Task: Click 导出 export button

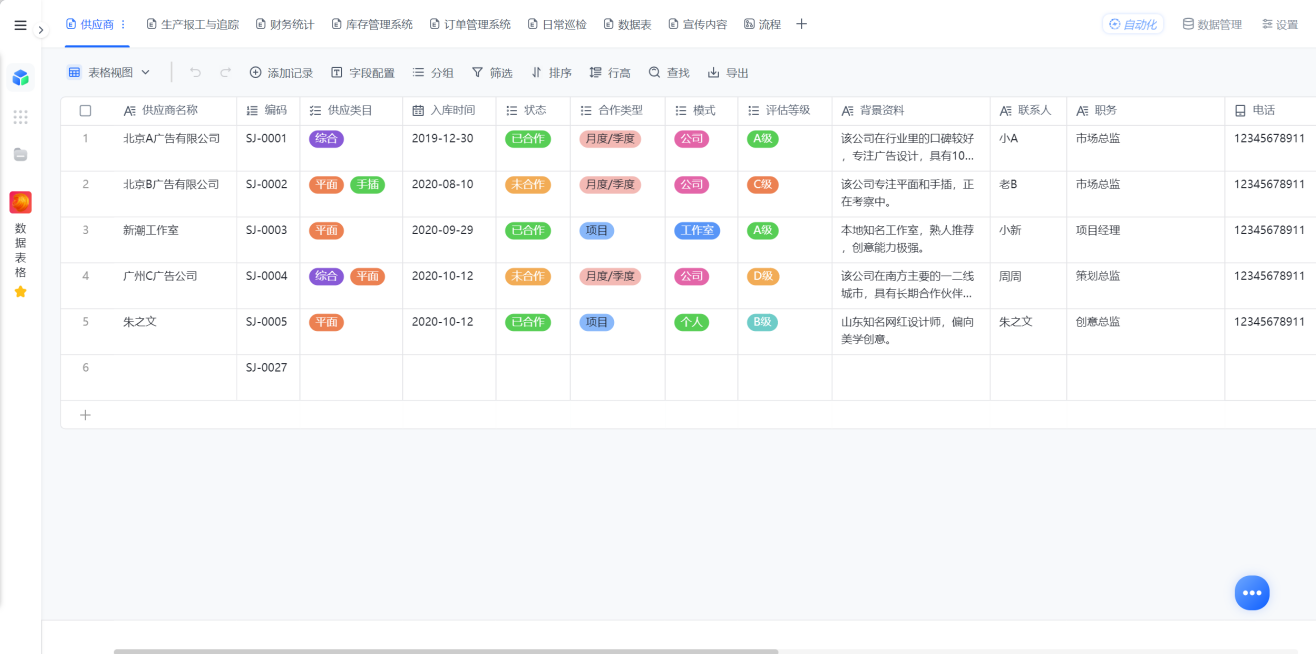Action: point(728,73)
